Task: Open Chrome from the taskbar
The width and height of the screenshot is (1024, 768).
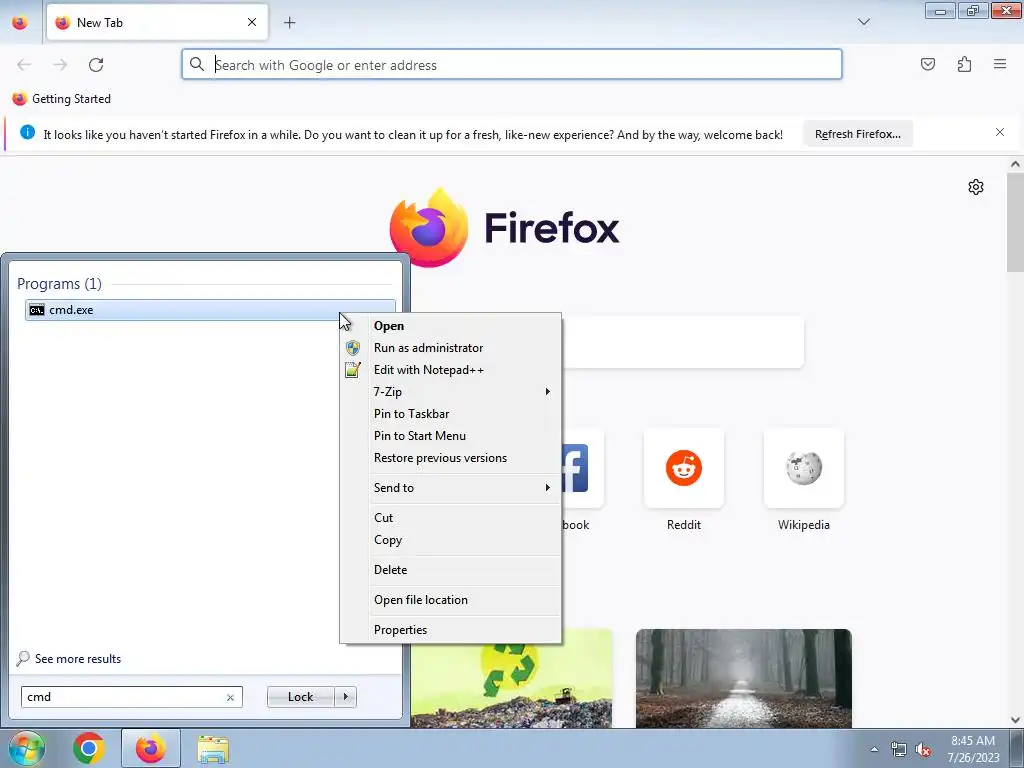Action: pyautogui.click(x=89, y=748)
